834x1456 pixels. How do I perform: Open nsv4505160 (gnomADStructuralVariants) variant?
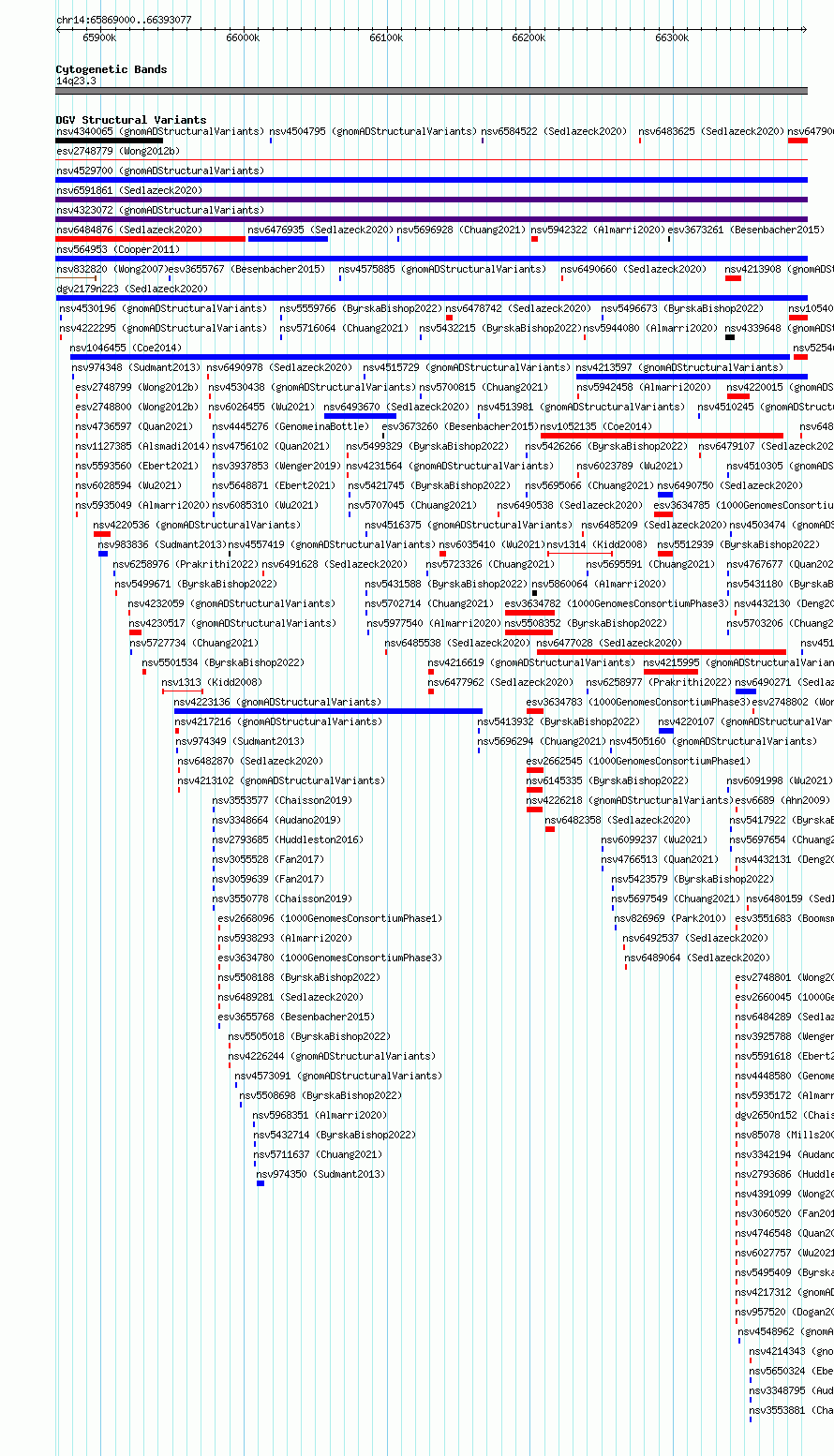click(713, 741)
